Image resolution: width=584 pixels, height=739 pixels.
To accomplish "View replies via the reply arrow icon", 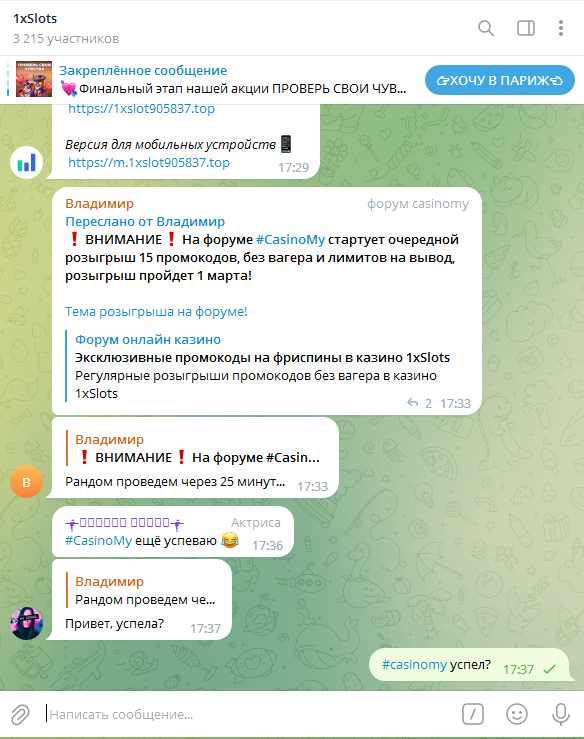I will tap(412, 403).
